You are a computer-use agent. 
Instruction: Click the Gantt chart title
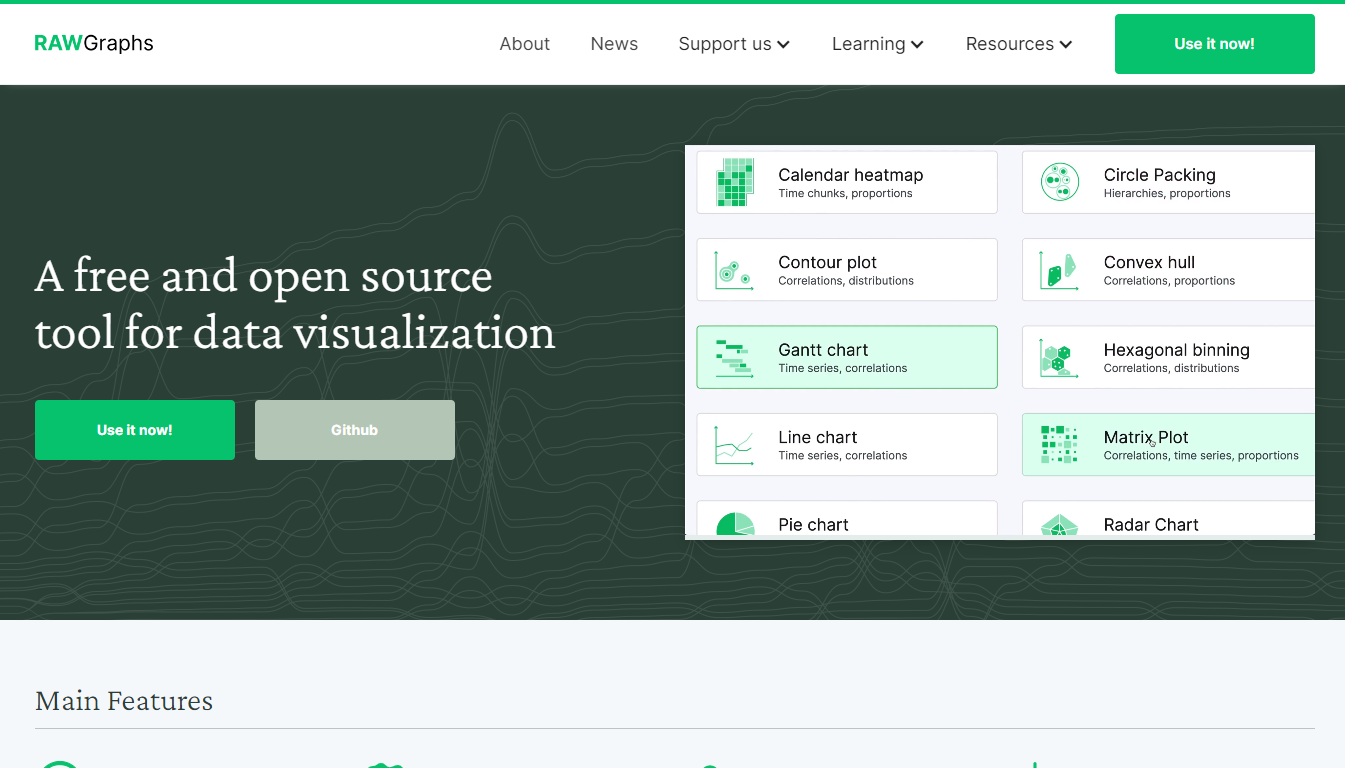click(823, 350)
